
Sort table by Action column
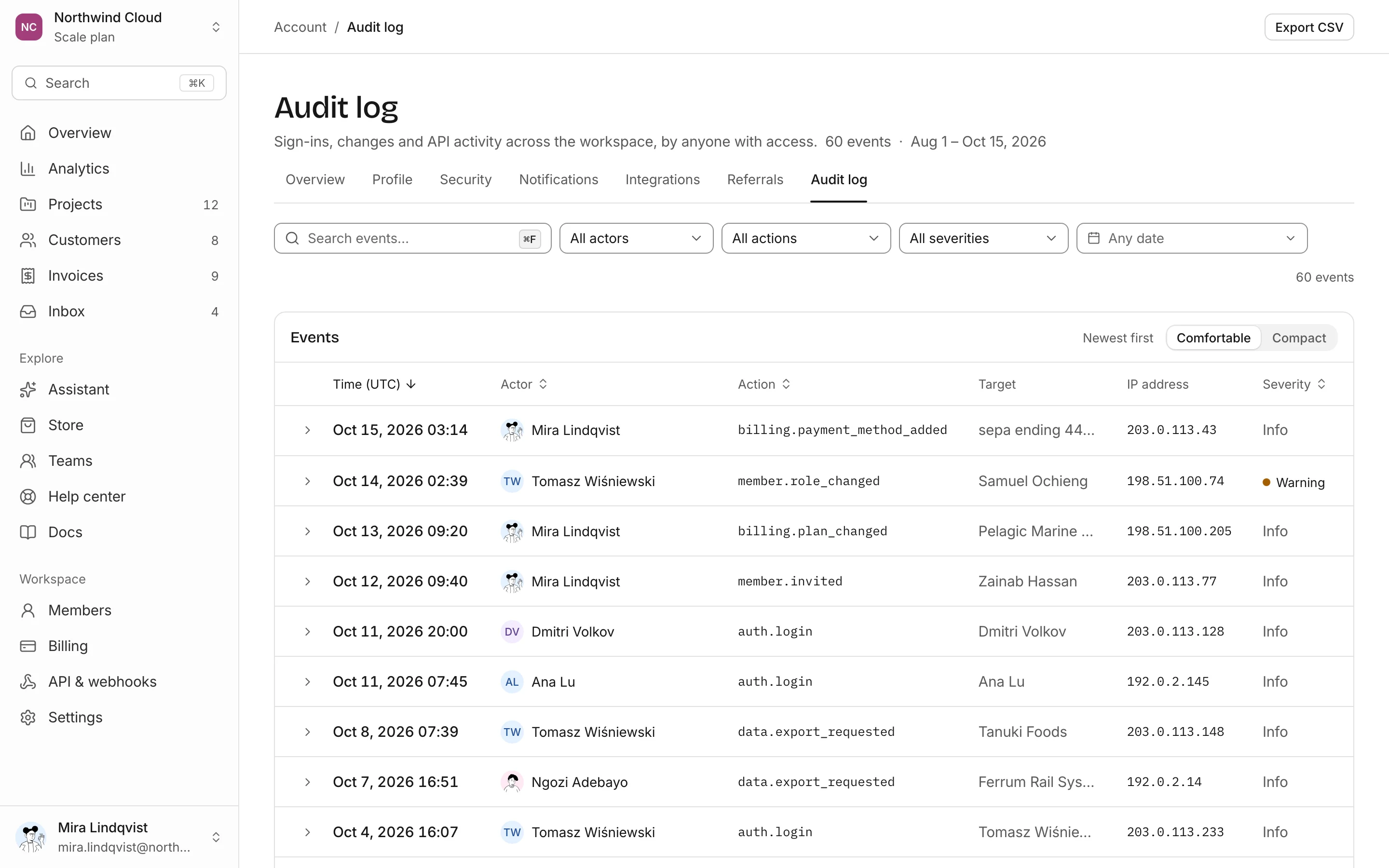point(764,384)
